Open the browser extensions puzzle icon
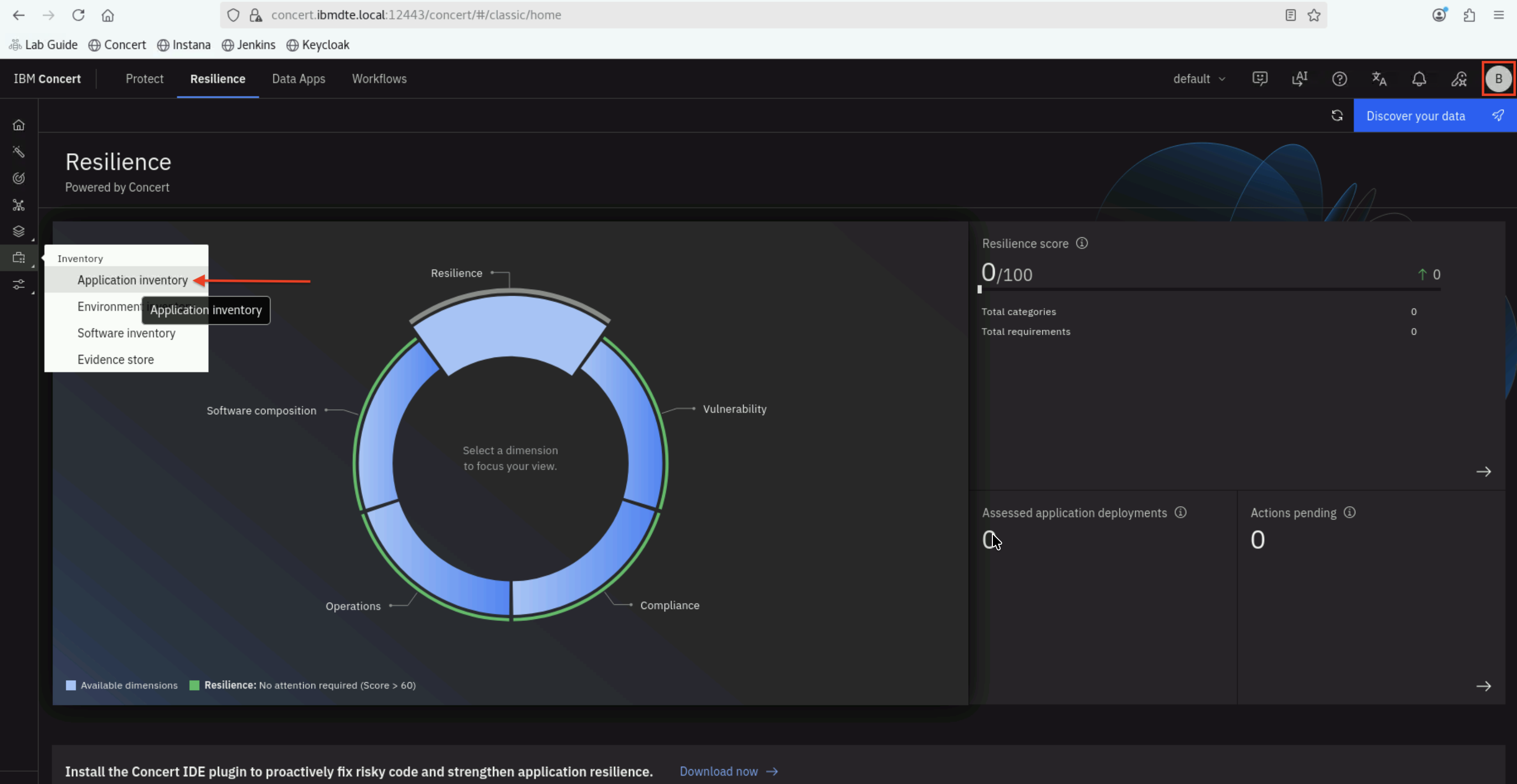 point(1470,15)
